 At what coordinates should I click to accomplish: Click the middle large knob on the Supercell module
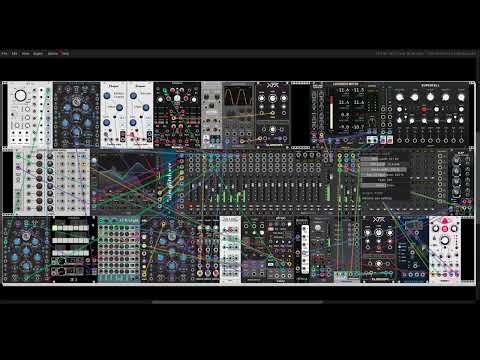pyautogui.click(x=430, y=97)
